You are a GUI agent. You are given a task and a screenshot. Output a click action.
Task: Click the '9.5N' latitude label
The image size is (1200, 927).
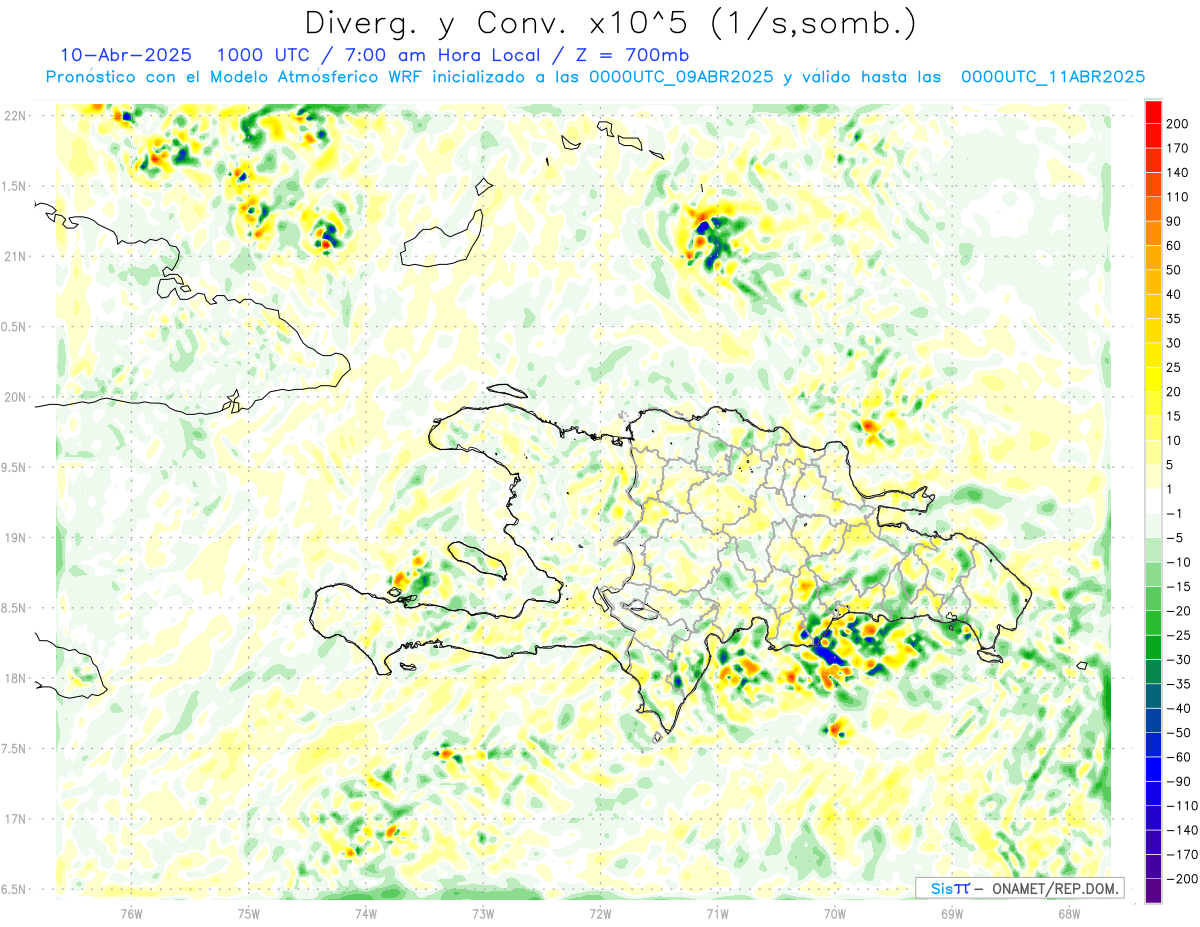click(13, 468)
